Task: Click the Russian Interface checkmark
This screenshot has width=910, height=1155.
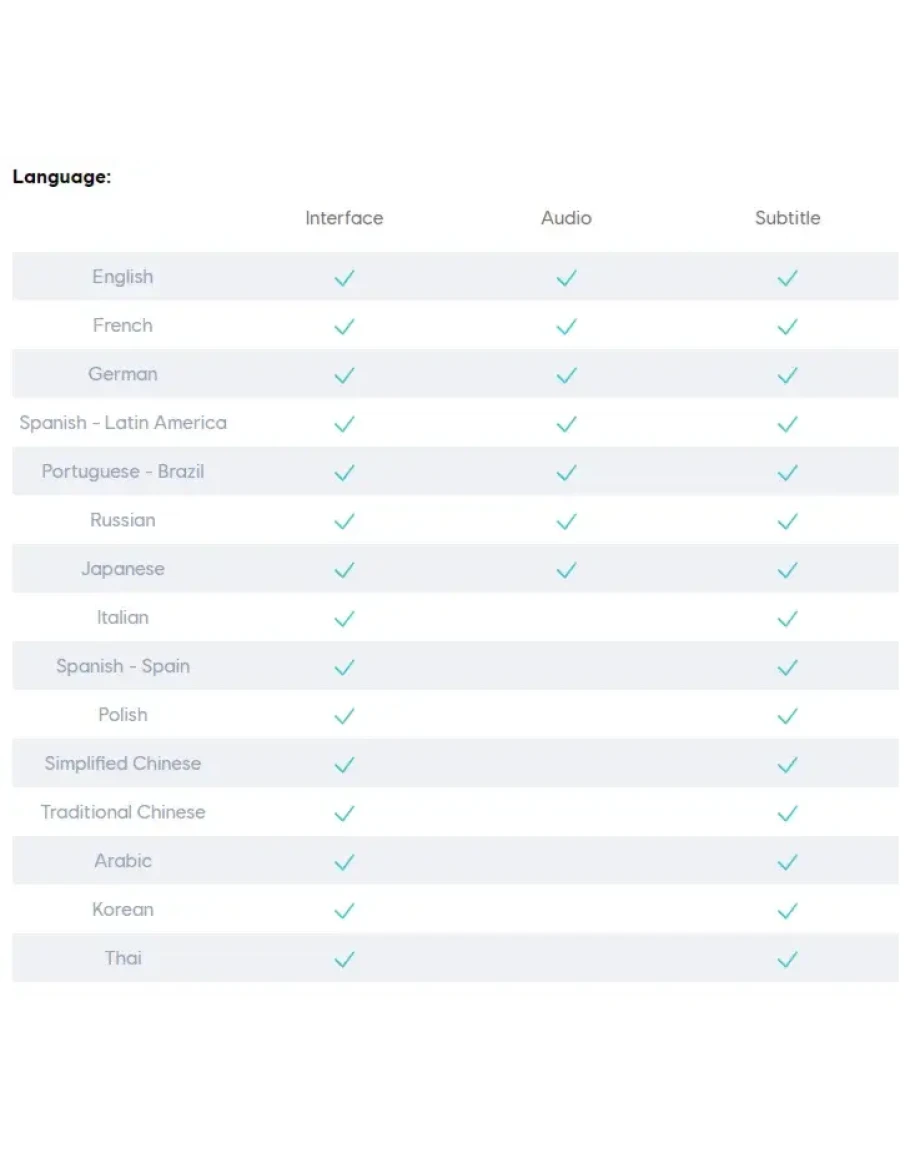Action: pyautogui.click(x=344, y=521)
